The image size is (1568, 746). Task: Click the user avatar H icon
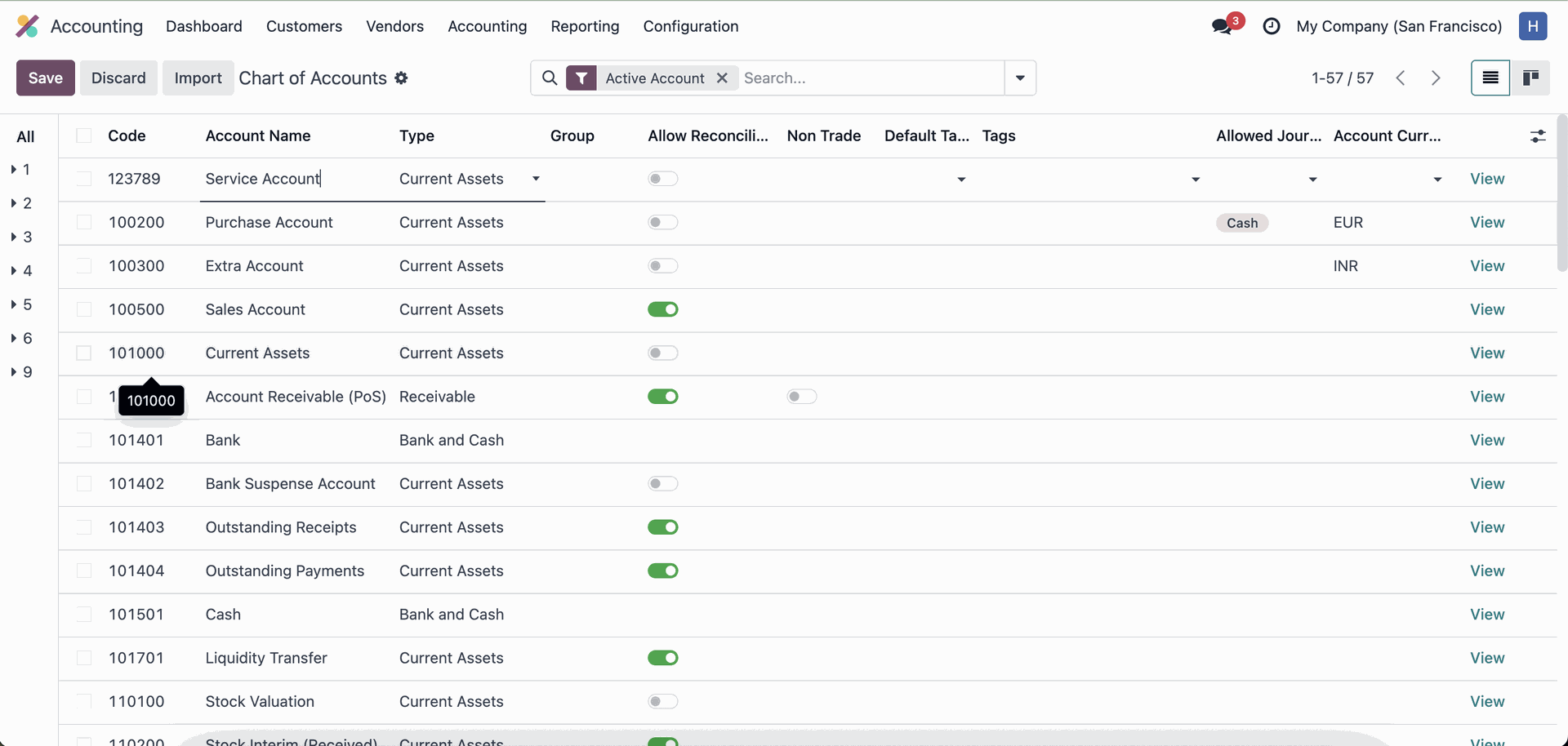pos(1533,26)
